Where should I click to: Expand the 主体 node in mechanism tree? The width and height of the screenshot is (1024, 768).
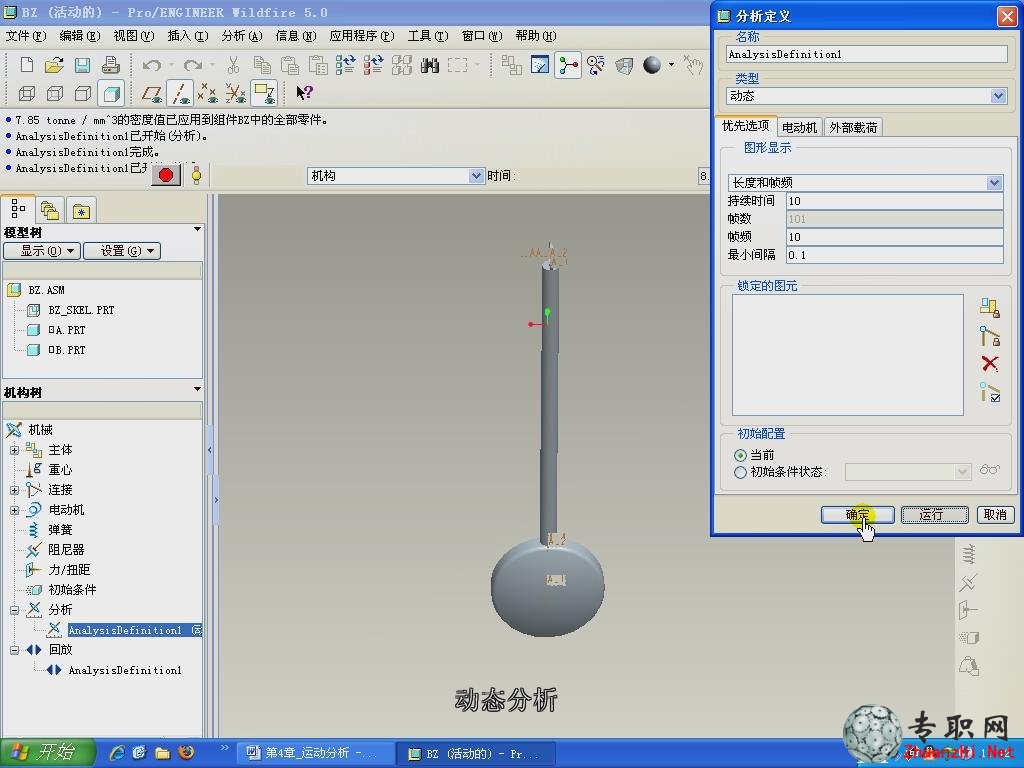tap(14, 450)
